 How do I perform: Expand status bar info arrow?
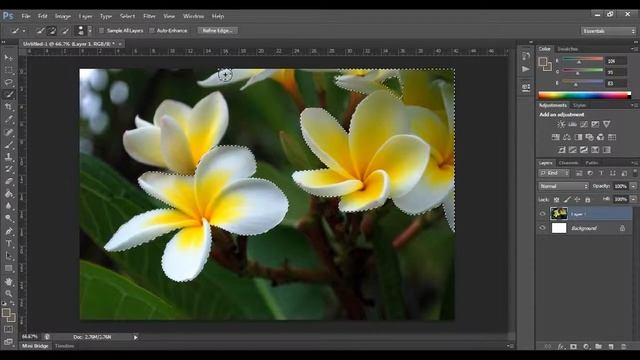pyautogui.click(x=136, y=337)
